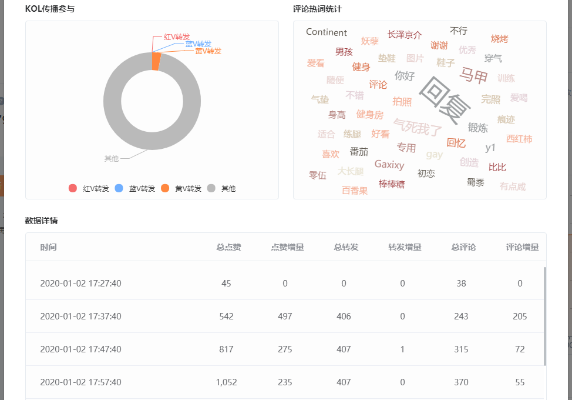Click the word 初恋 in cloud
The width and height of the screenshot is (572, 400).
click(426, 173)
